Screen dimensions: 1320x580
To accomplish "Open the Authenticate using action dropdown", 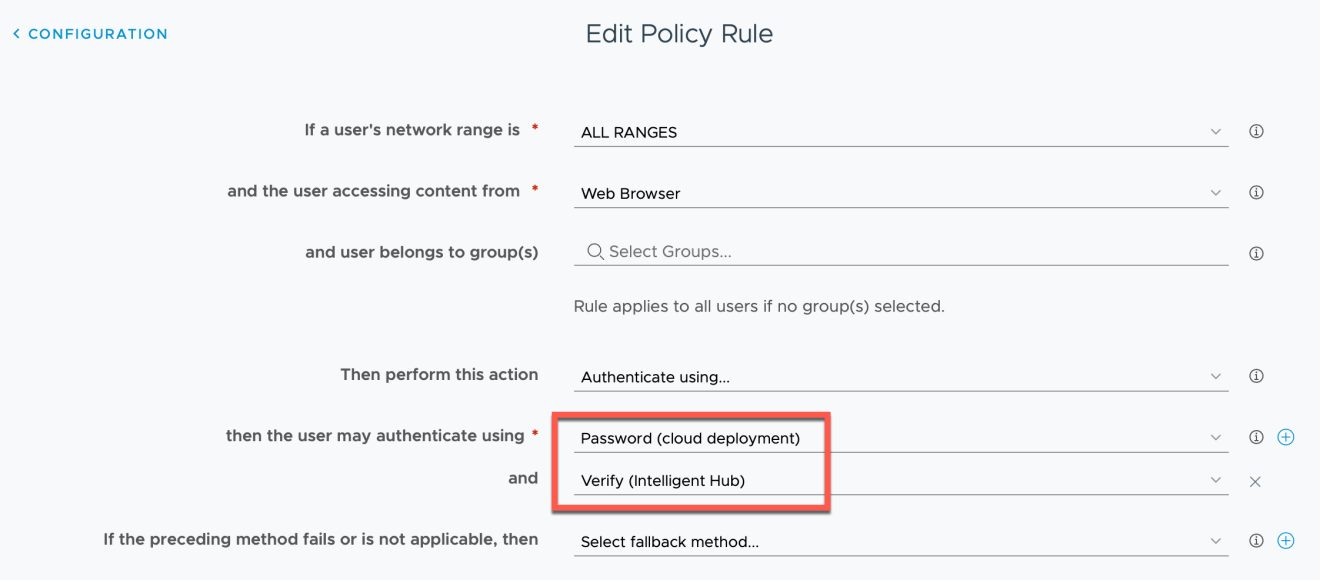I will tap(1214, 375).
